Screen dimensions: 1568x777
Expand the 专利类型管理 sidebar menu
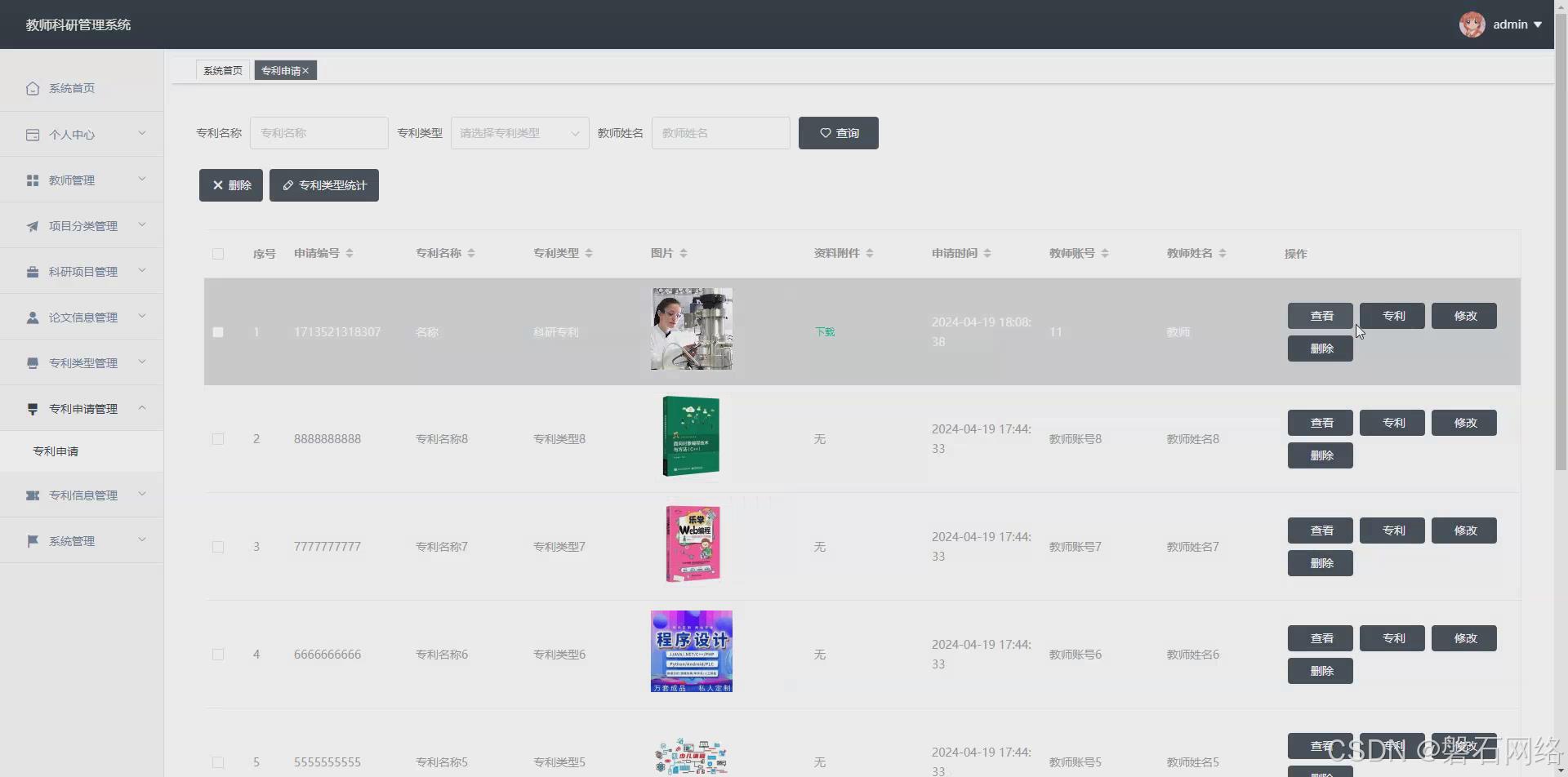(142, 362)
